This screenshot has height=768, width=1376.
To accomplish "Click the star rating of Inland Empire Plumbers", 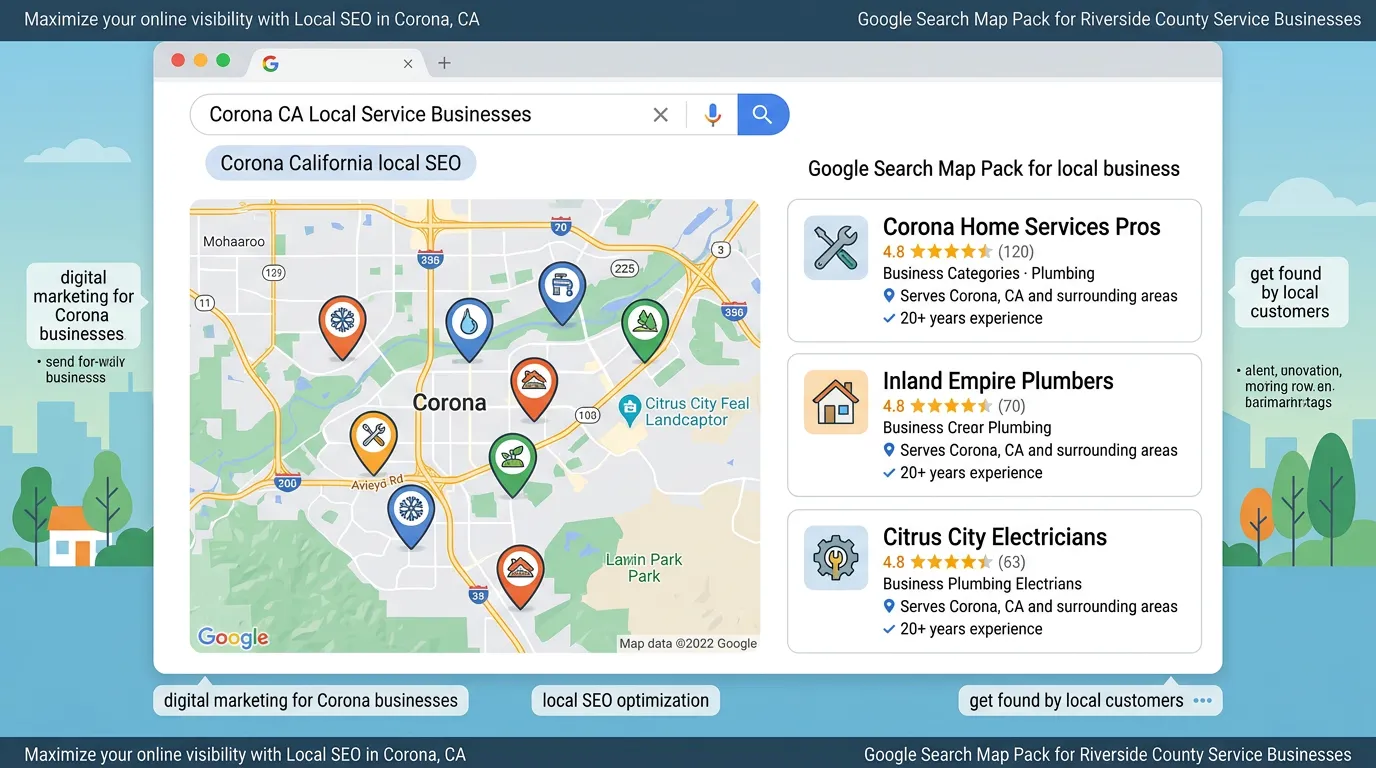I will 951,406.
